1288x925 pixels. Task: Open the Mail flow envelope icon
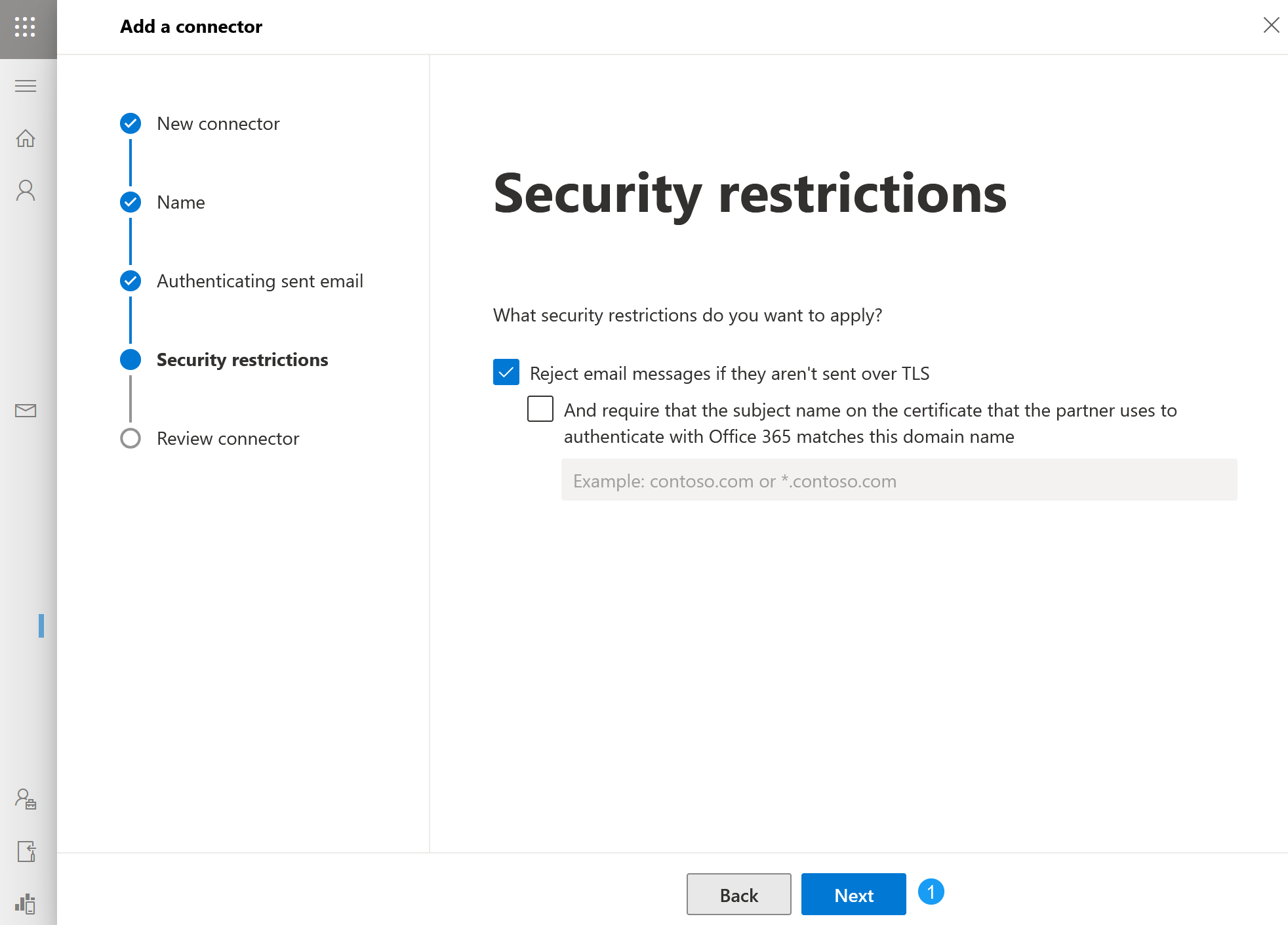[x=26, y=411]
